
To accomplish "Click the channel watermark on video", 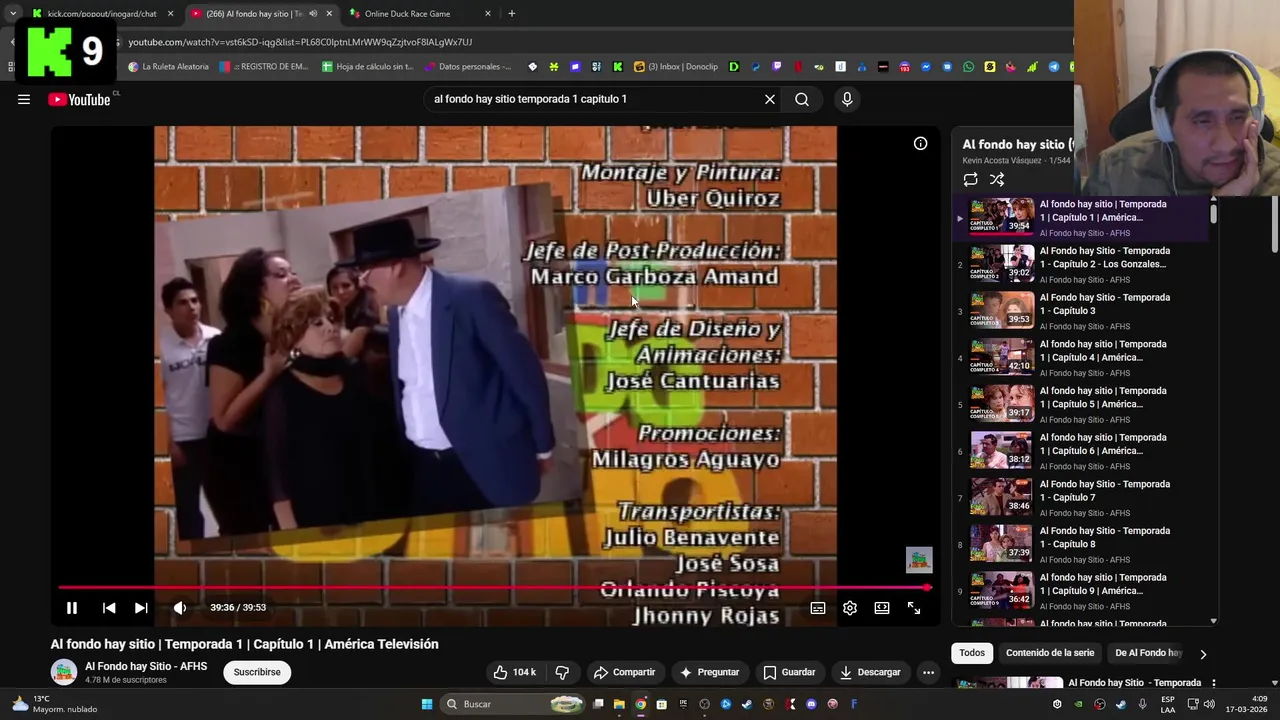I will pos(919,559).
